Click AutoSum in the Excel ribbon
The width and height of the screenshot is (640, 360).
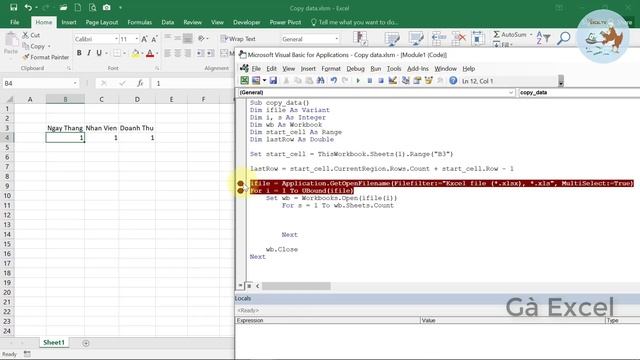510,35
